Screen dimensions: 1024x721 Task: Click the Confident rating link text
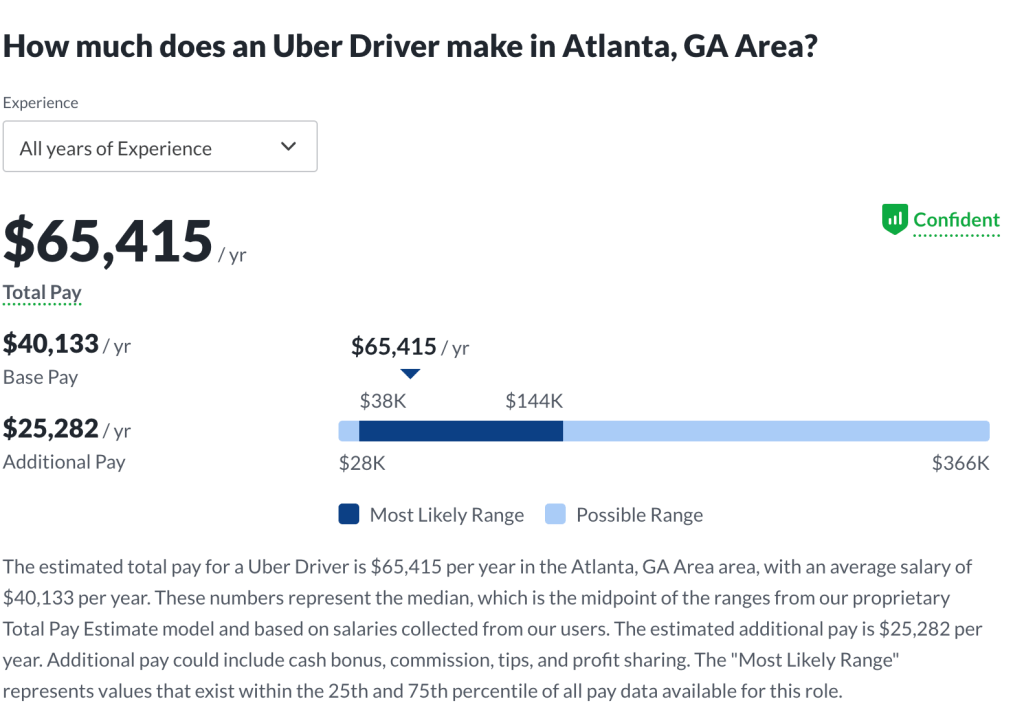coord(956,220)
